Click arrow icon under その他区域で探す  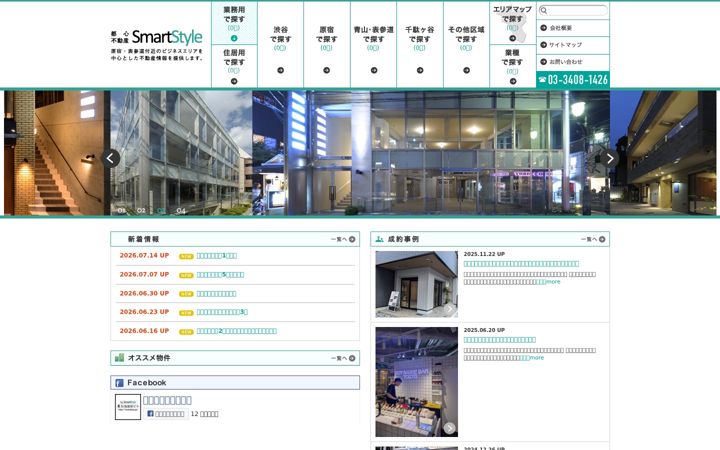pos(467,70)
